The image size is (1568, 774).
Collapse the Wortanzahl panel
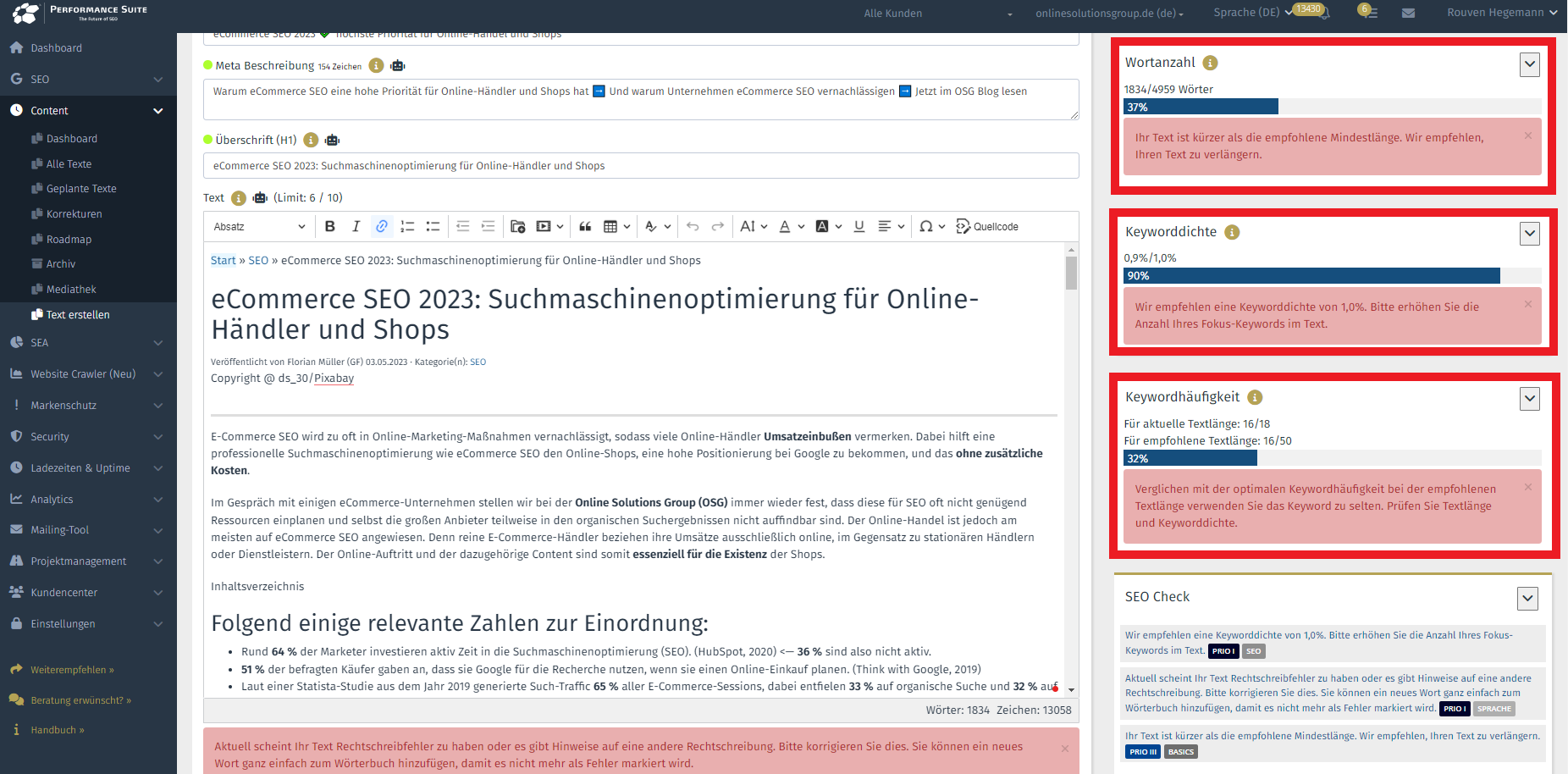pos(1529,64)
